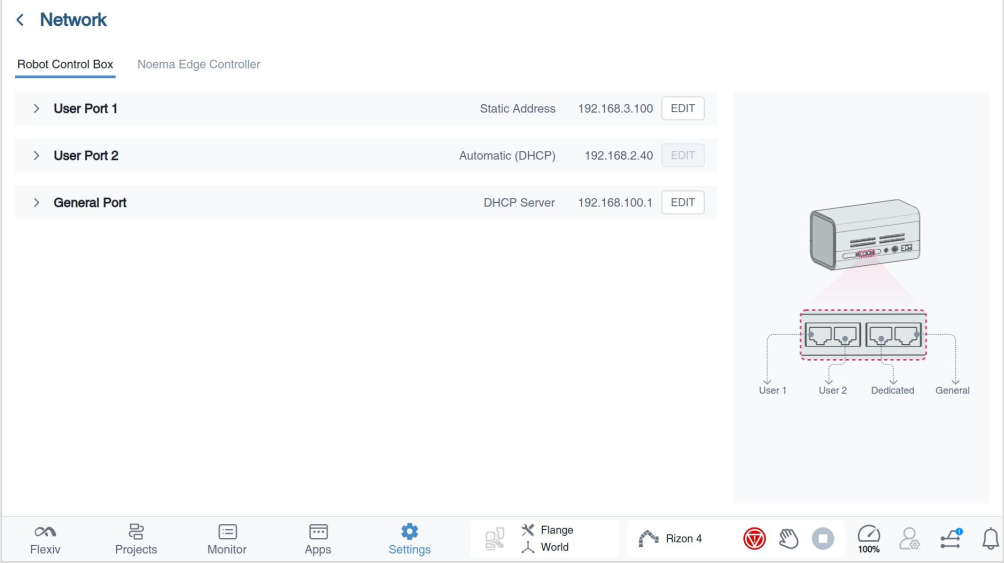Click the red emergency stop icon
This screenshot has height=563, width=1004.
754,539
